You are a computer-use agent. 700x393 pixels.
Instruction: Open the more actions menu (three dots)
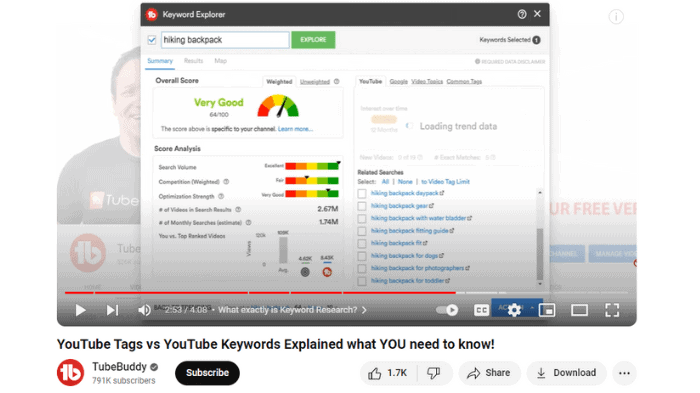click(624, 373)
